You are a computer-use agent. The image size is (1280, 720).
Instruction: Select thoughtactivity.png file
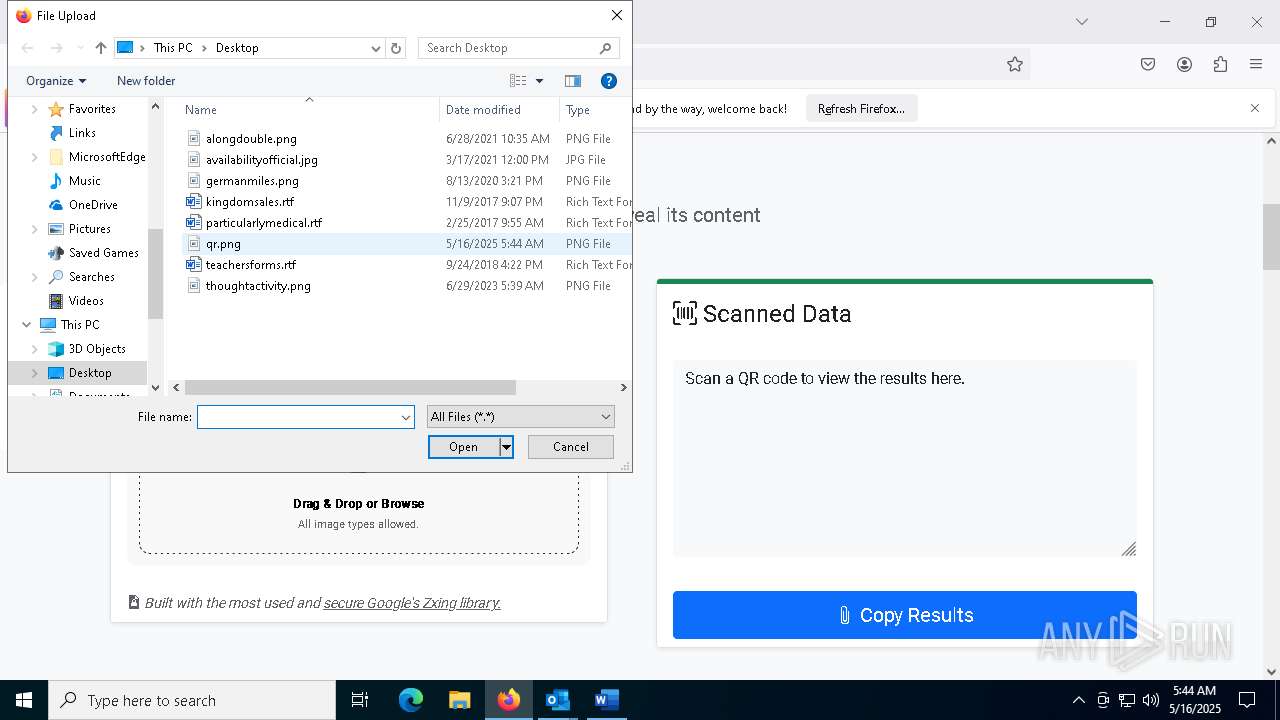click(x=258, y=286)
